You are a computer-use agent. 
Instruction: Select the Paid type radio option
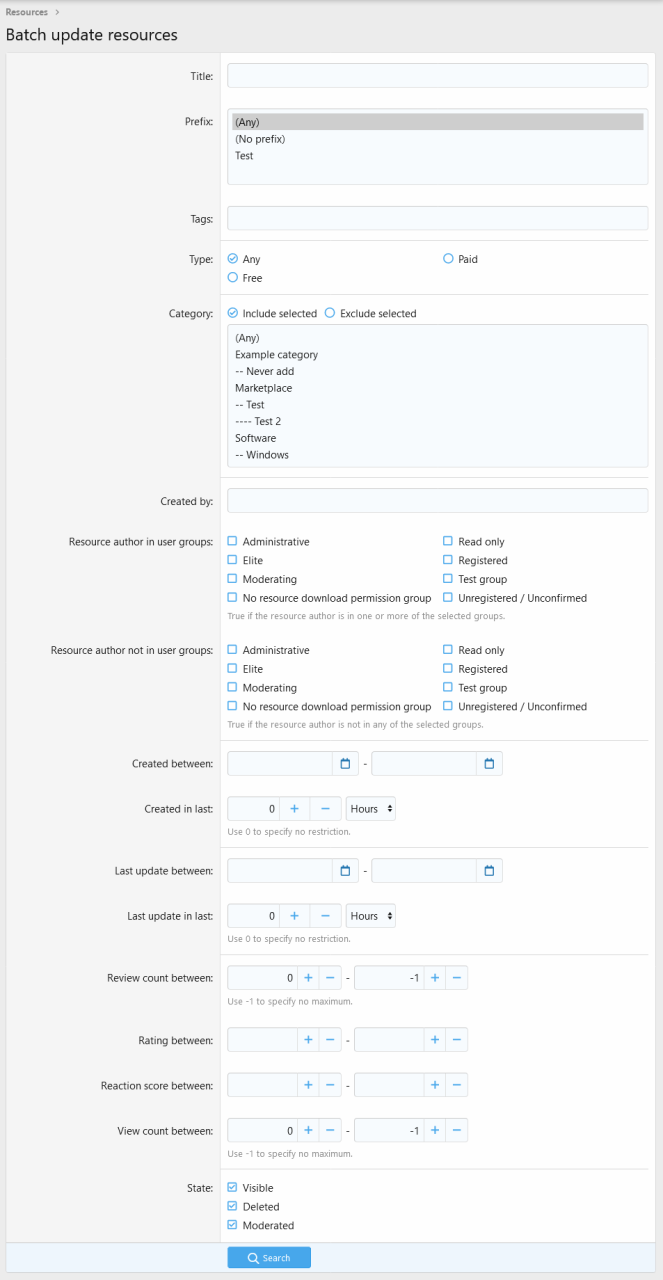tap(449, 259)
